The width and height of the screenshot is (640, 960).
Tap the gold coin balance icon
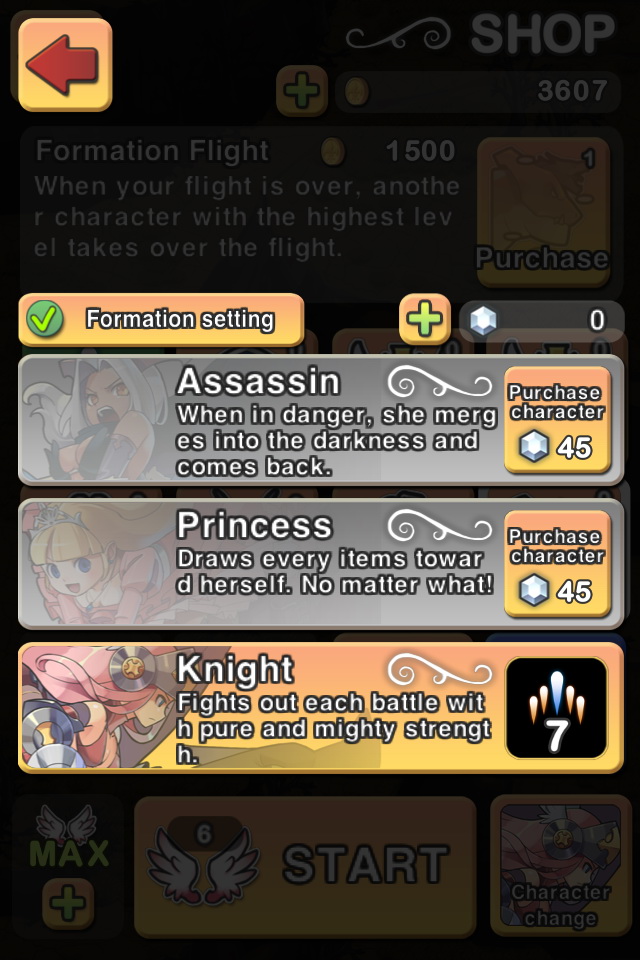356,91
